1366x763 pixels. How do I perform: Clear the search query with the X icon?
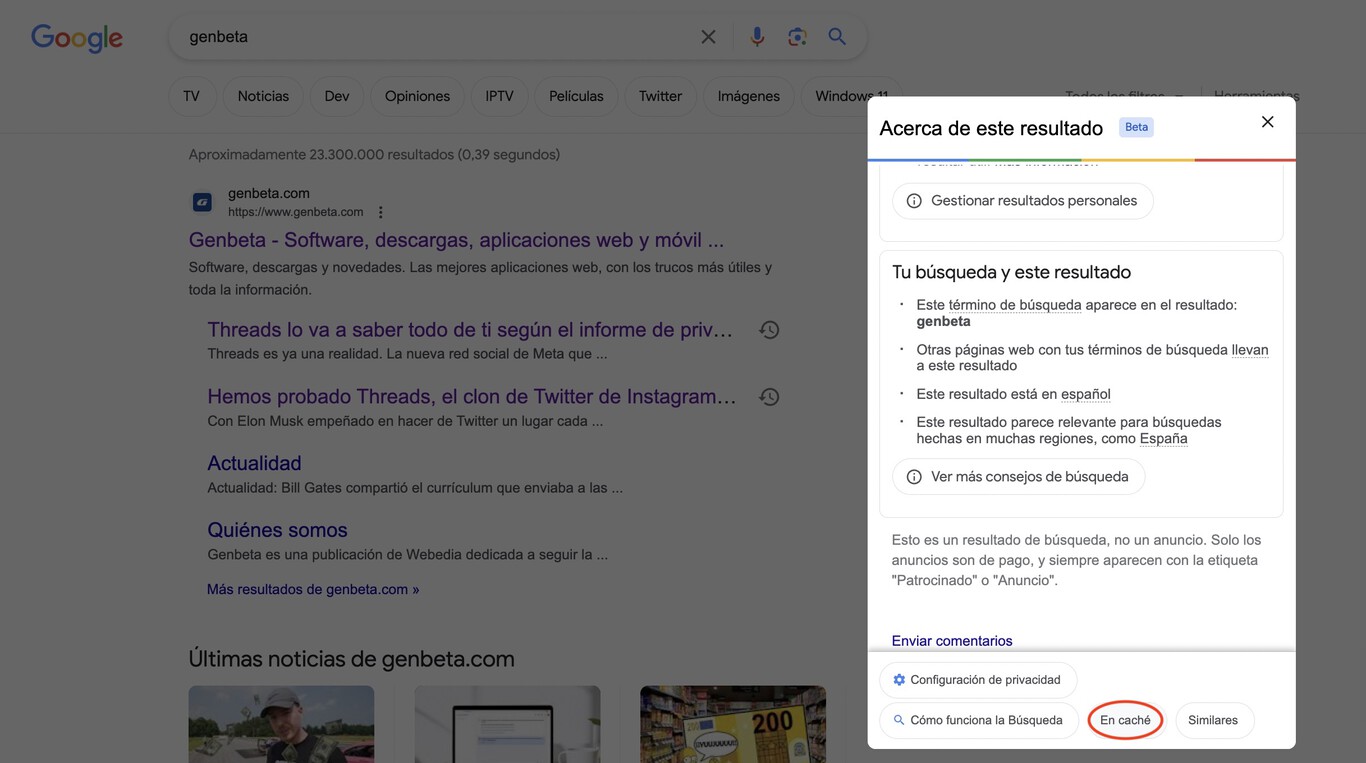tap(707, 35)
